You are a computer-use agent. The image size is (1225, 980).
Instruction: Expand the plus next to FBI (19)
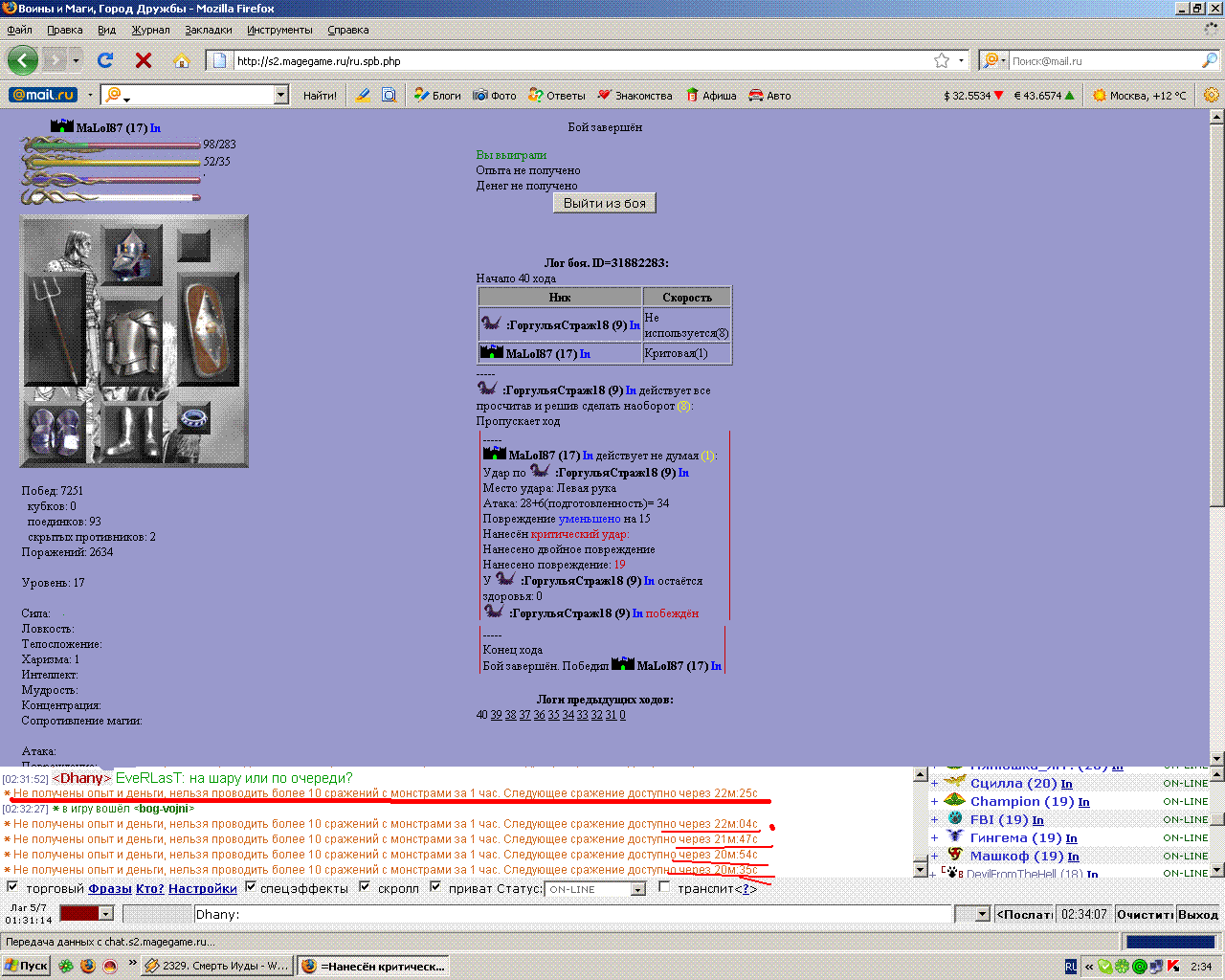click(x=935, y=820)
